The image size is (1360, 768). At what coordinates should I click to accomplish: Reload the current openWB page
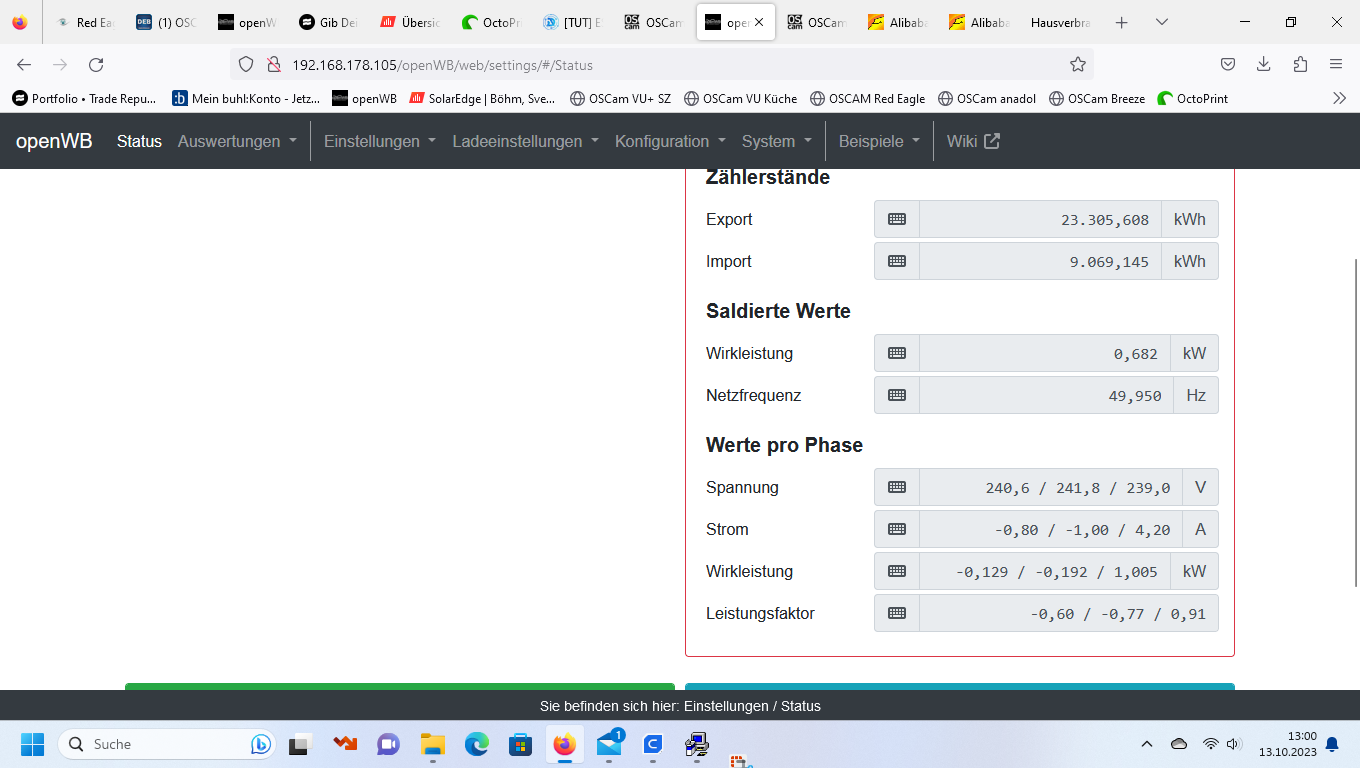pyautogui.click(x=96, y=65)
